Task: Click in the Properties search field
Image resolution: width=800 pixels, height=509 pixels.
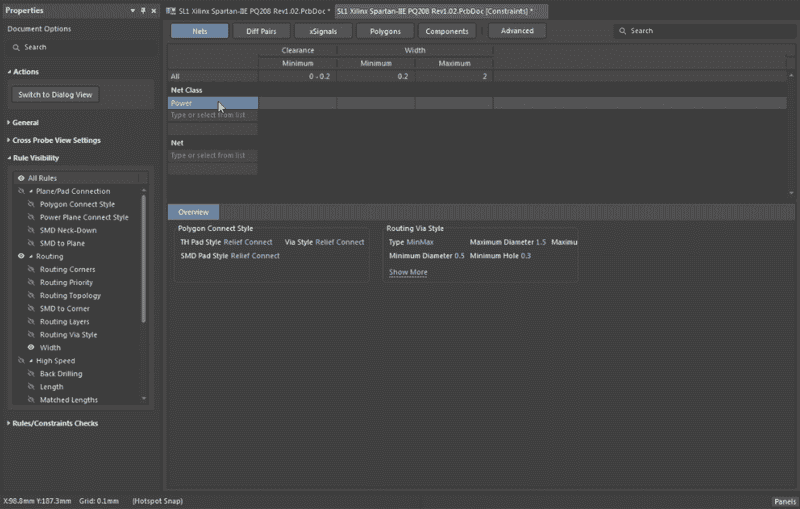Action: [82, 47]
